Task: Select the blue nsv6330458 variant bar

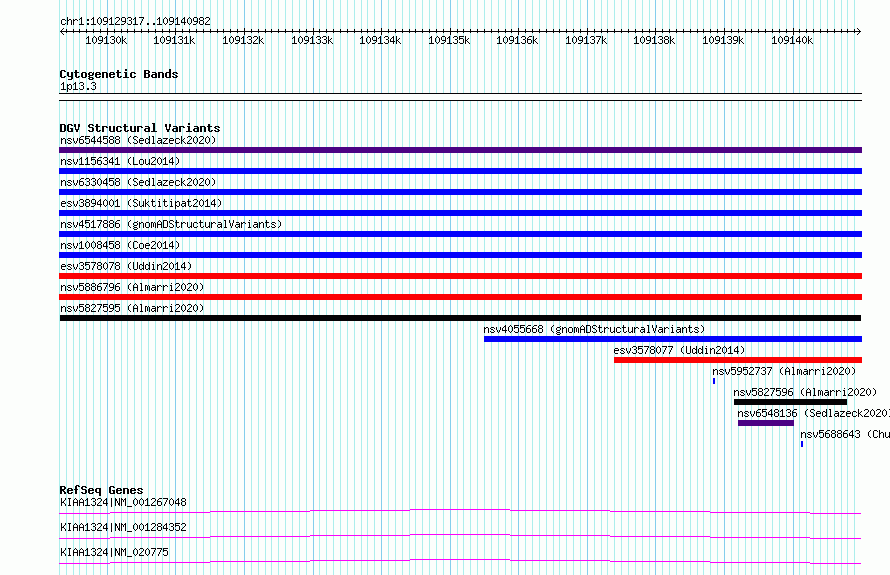Action: (x=460, y=192)
